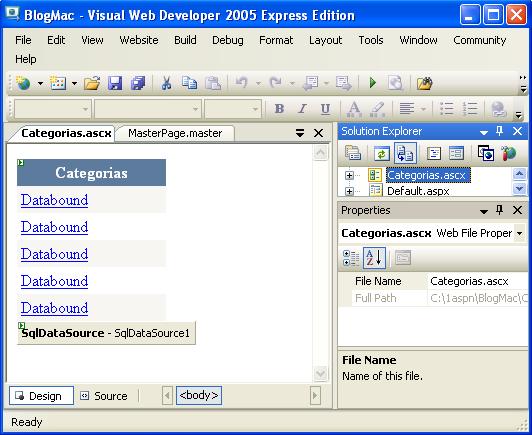Viewport: 532px width, 435px height.
Task: Click the Property Pages icon in Properties
Action: tap(403, 258)
